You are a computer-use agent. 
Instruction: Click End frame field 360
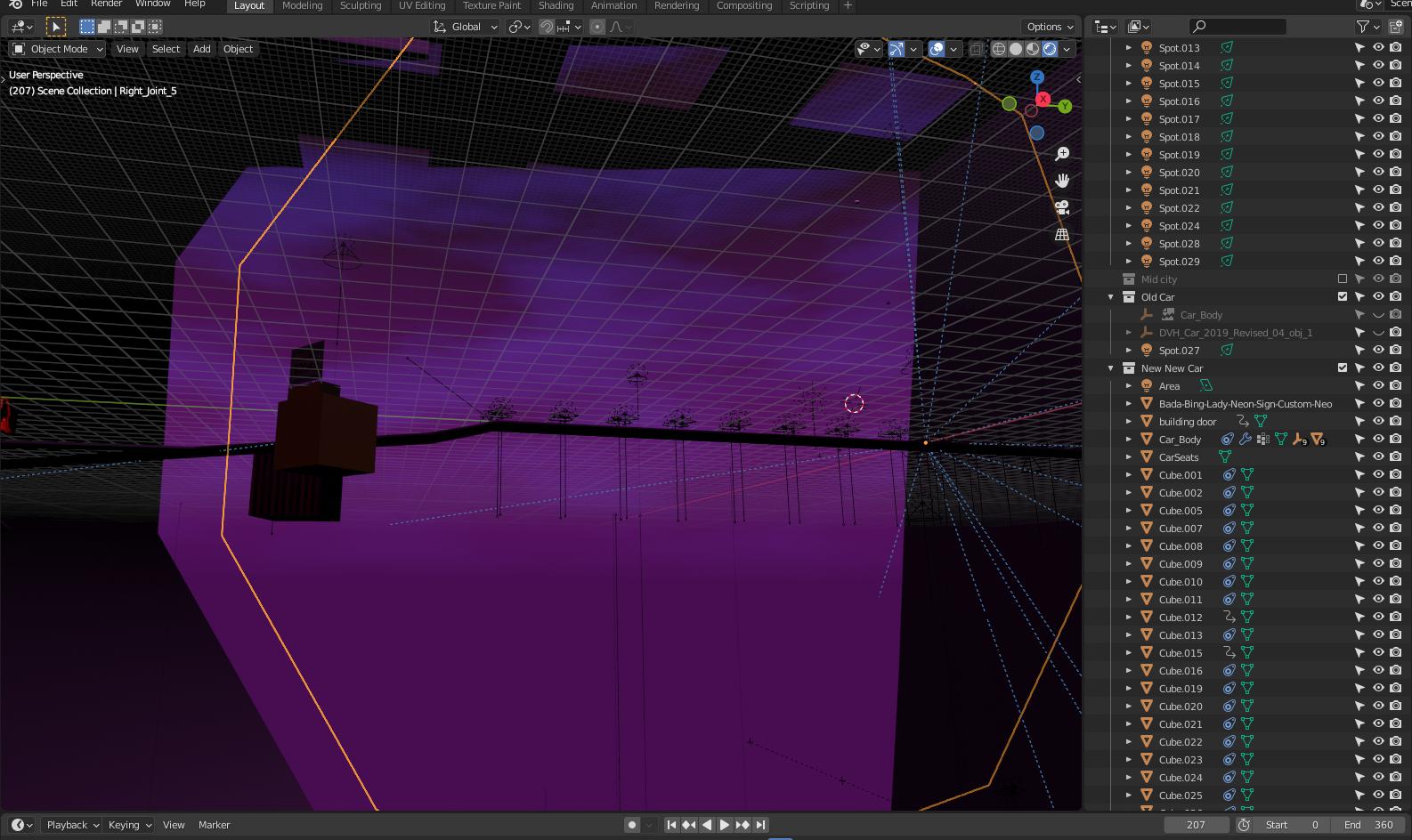coord(1369,825)
